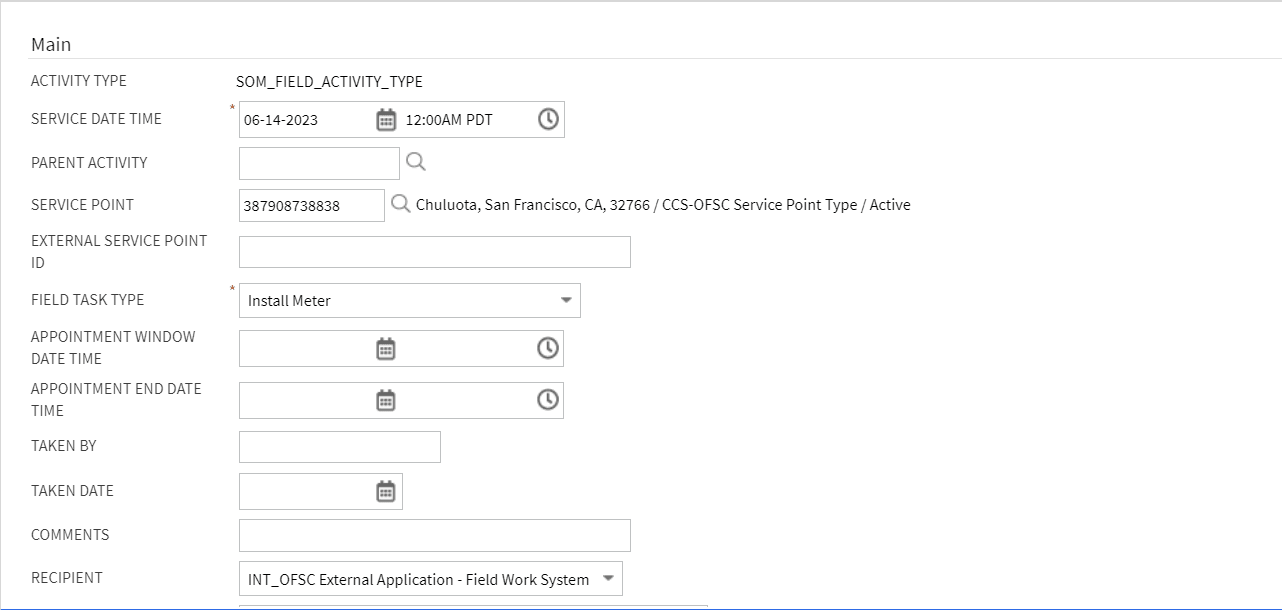The width and height of the screenshot is (1282, 610).
Task: Click the SOM_FIELD_ACTIVITY_TYPE value text
Action: (x=329, y=82)
